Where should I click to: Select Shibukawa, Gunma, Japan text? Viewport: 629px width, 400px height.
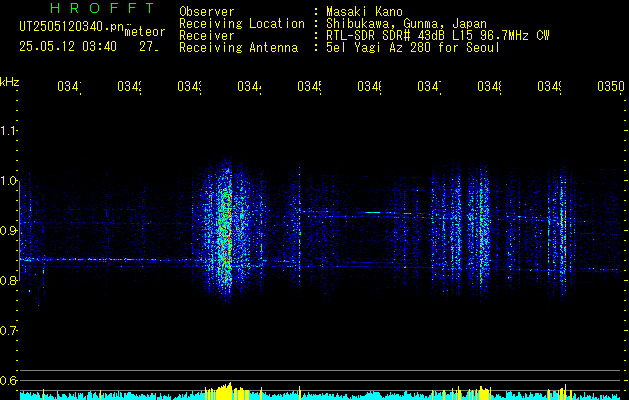tap(406, 24)
